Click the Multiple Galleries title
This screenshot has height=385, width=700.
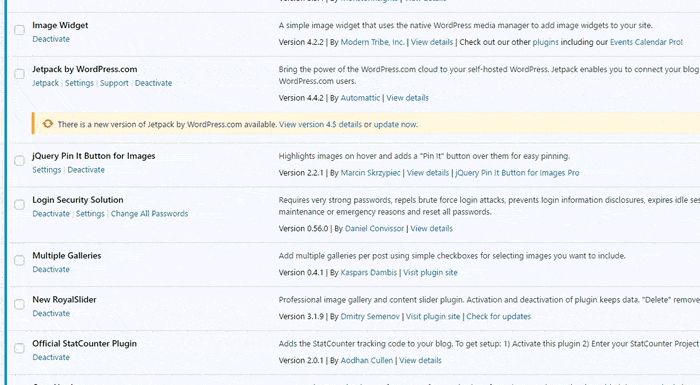[67, 255]
